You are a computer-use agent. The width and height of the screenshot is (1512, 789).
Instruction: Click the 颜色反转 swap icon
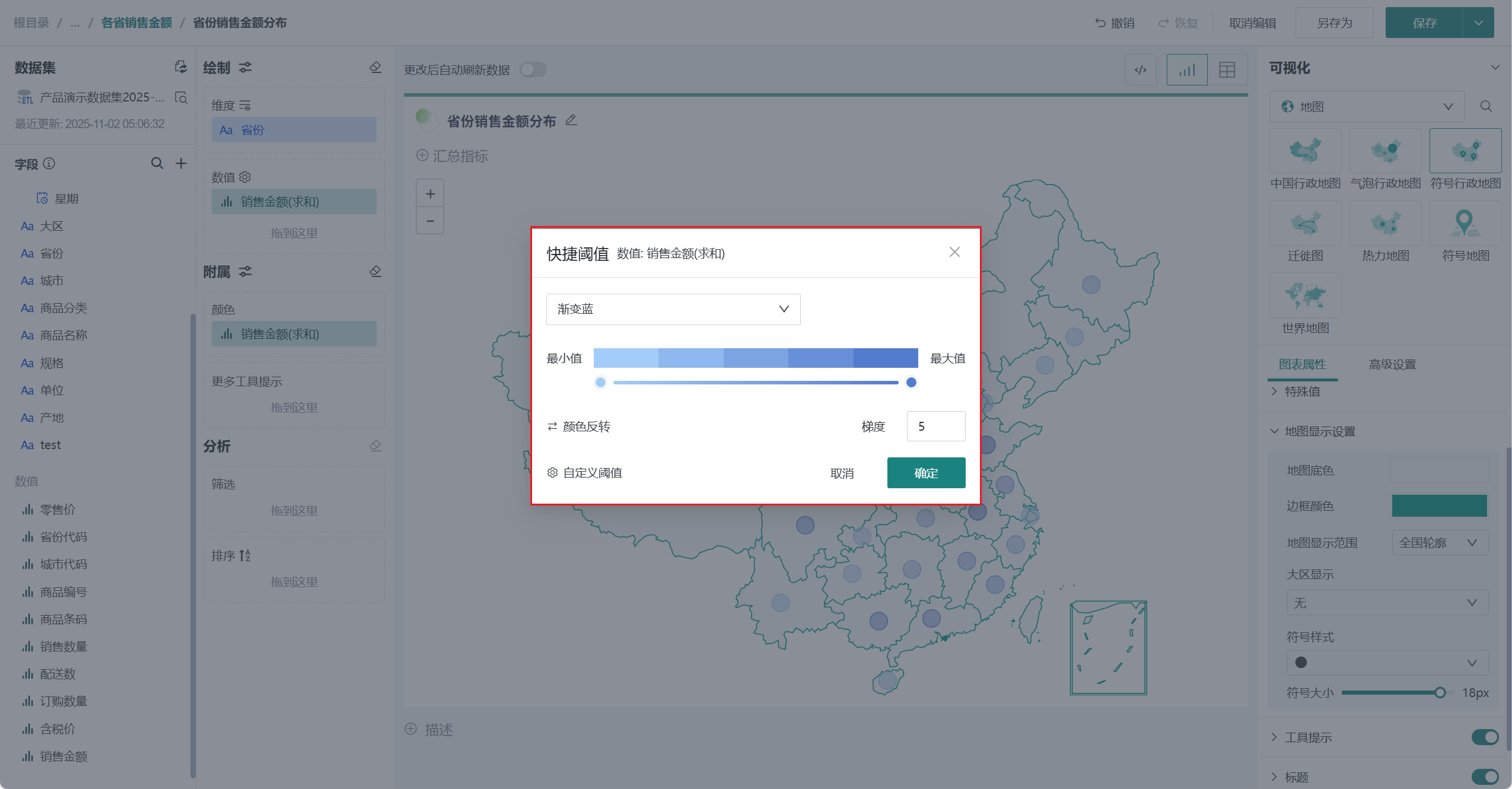coord(552,427)
